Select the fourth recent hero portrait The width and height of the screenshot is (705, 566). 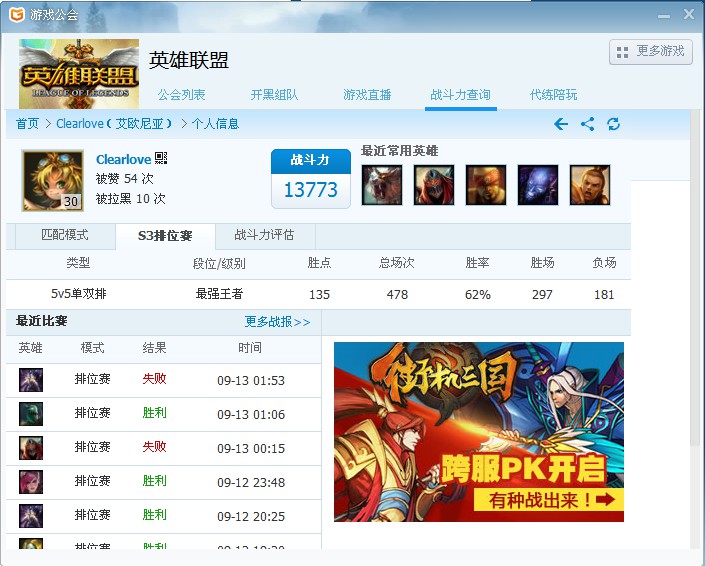click(538, 185)
